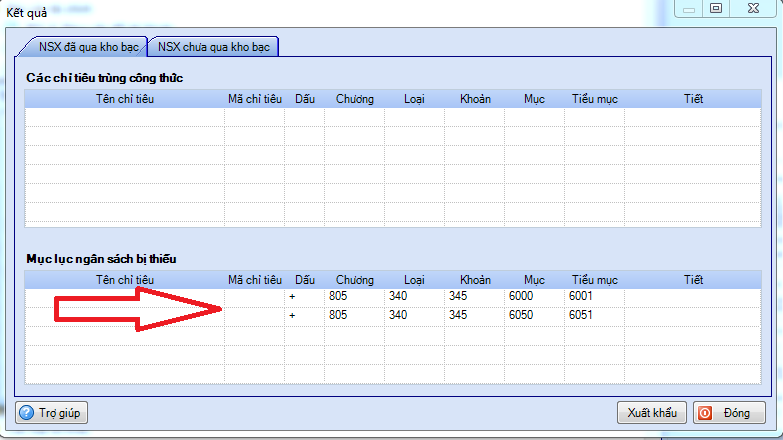Click the Trợ giúp help button

(51, 413)
